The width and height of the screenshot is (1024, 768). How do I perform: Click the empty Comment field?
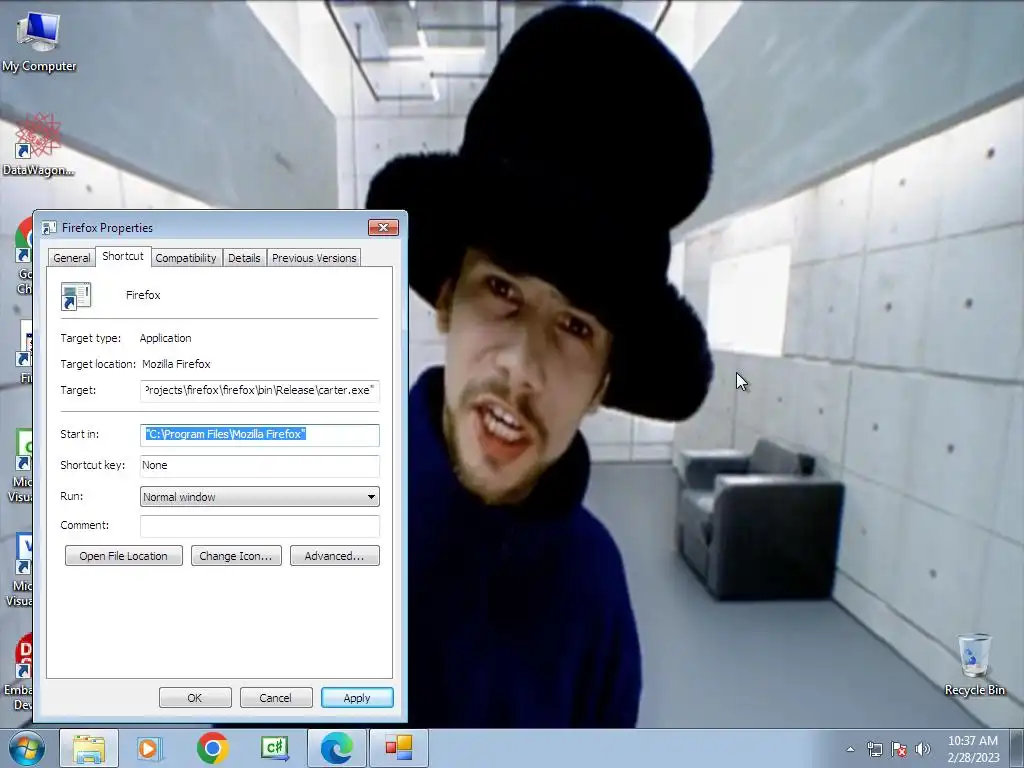click(260, 526)
